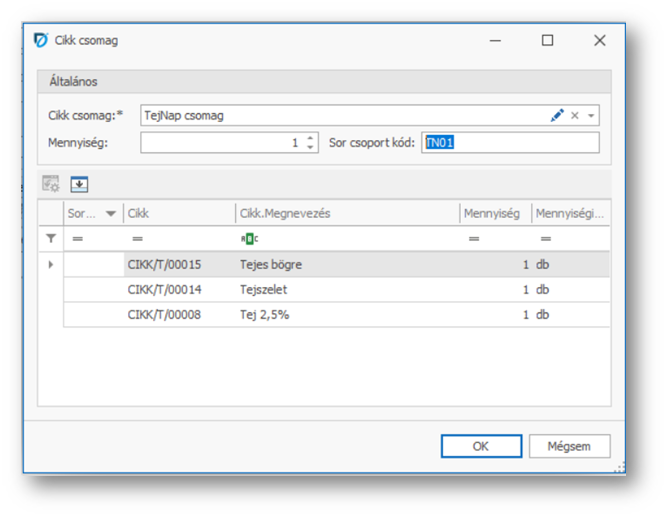The width and height of the screenshot is (668, 518).
Task: Open the Cikk csomag dropdown list
Action: (590, 116)
